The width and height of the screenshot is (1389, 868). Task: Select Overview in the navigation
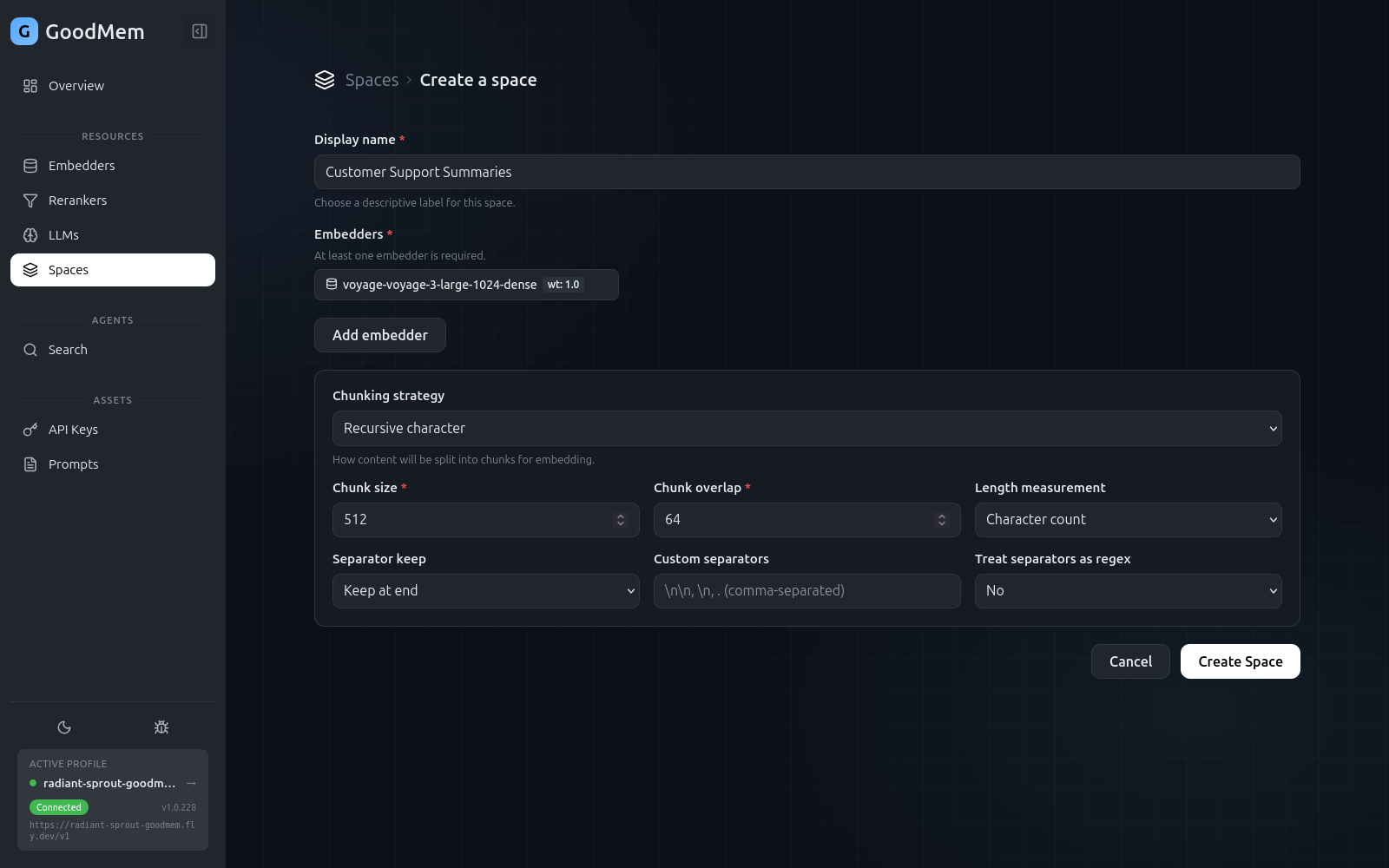pos(76,85)
